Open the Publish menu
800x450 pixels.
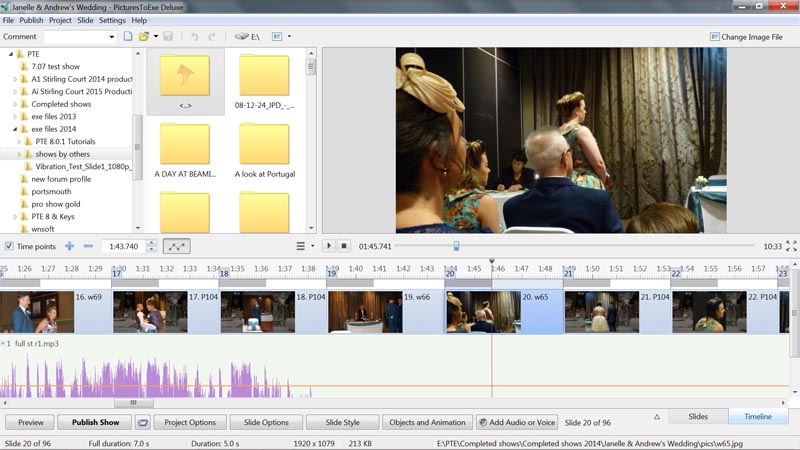(x=31, y=20)
